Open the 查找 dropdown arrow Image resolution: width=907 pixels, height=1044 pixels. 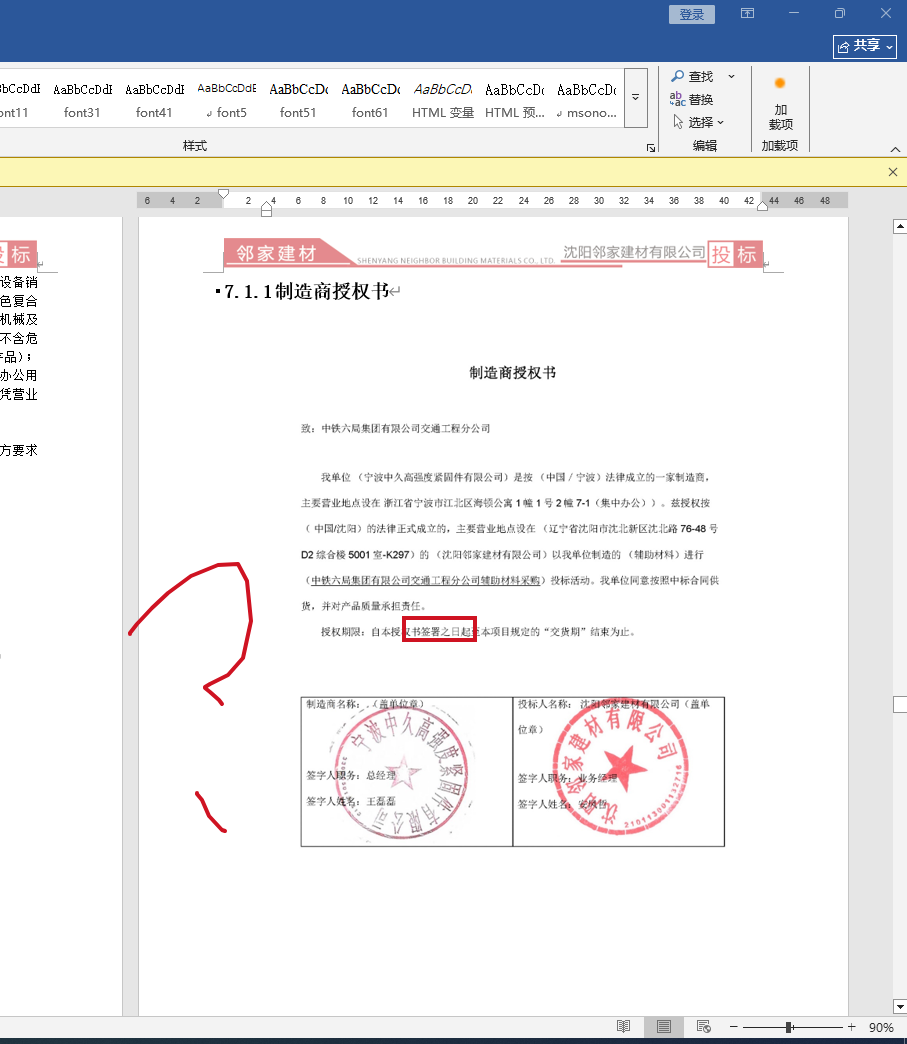tap(731, 77)
